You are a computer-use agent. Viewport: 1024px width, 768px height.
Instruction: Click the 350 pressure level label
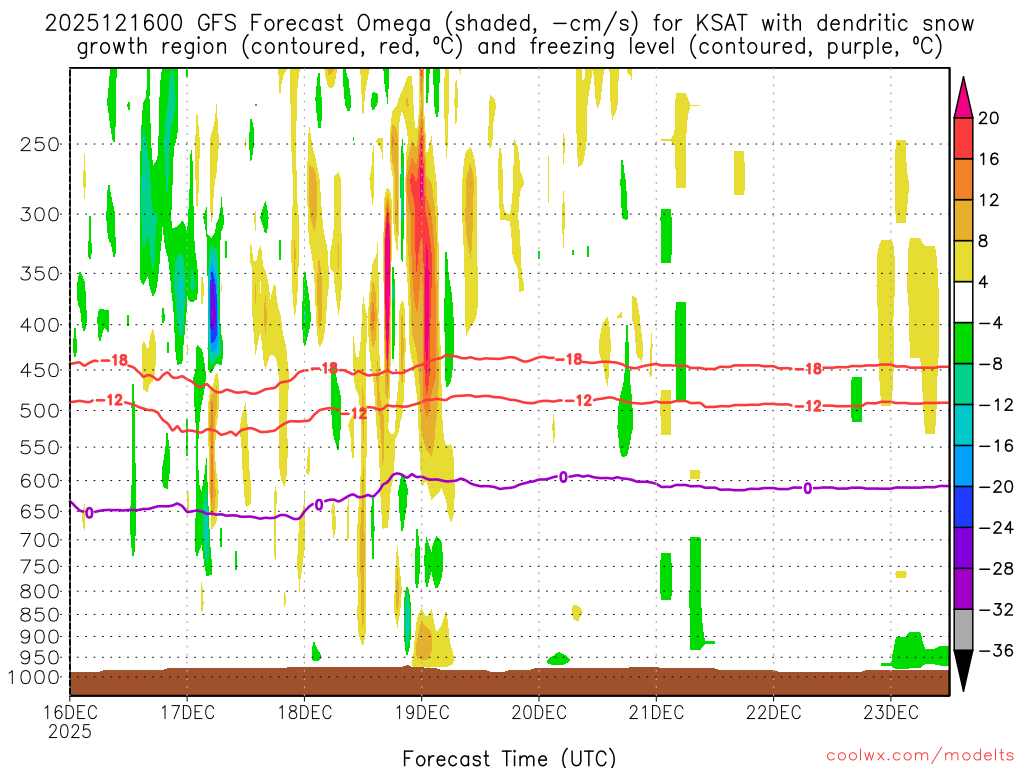[40, 274]
